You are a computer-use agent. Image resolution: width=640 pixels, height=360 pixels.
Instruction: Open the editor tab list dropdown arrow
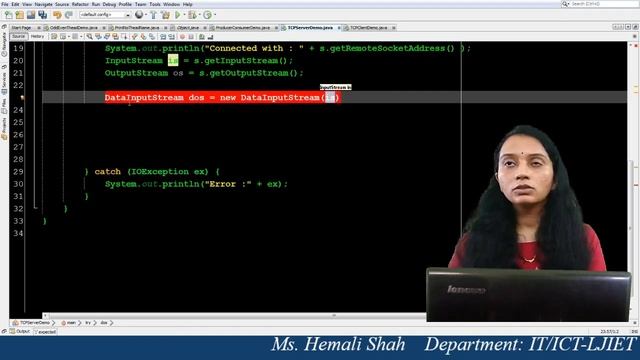pos(628,27)
